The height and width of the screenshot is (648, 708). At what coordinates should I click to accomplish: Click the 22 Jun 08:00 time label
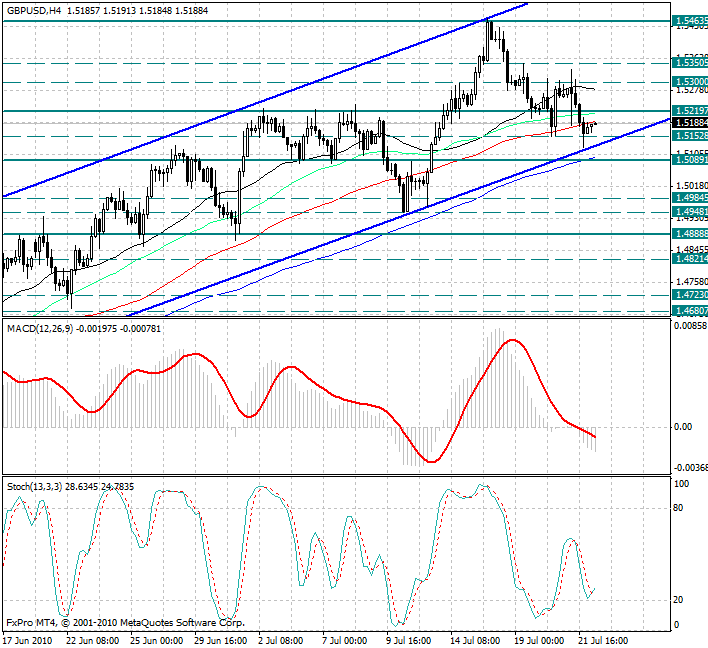93,641
